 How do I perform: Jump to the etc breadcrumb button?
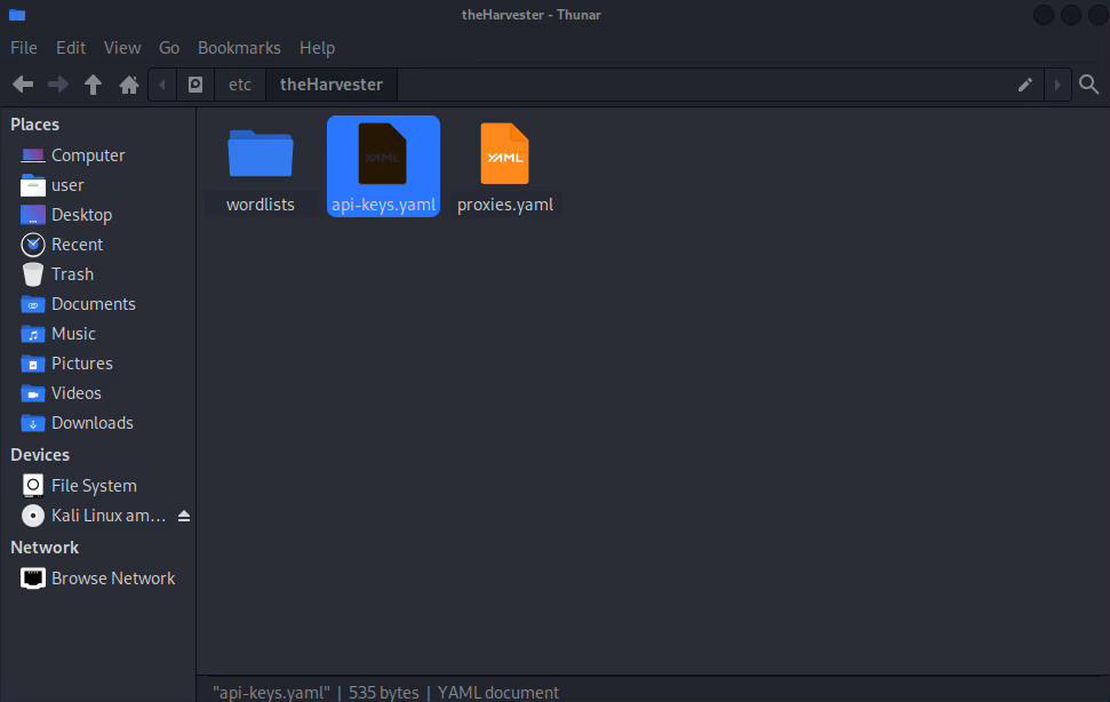pyautogui.click(x=239, y=84)
